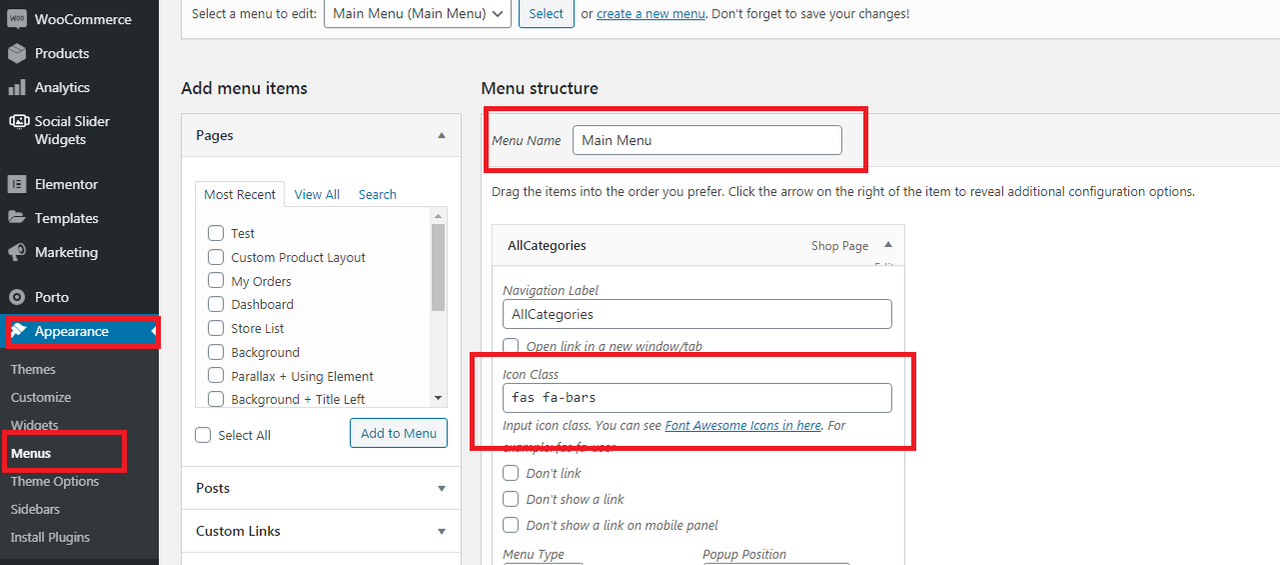Open Themes under Appearance
This screenshot has width=1280, height=565.
[33, 369]
